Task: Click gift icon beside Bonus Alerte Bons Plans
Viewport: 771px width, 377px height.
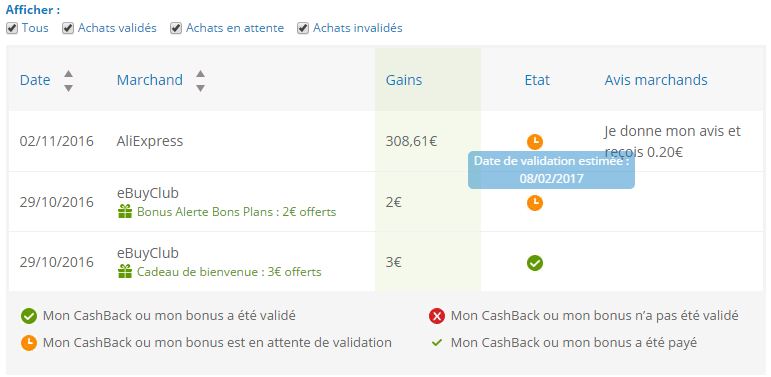Action: click(125, 212)
